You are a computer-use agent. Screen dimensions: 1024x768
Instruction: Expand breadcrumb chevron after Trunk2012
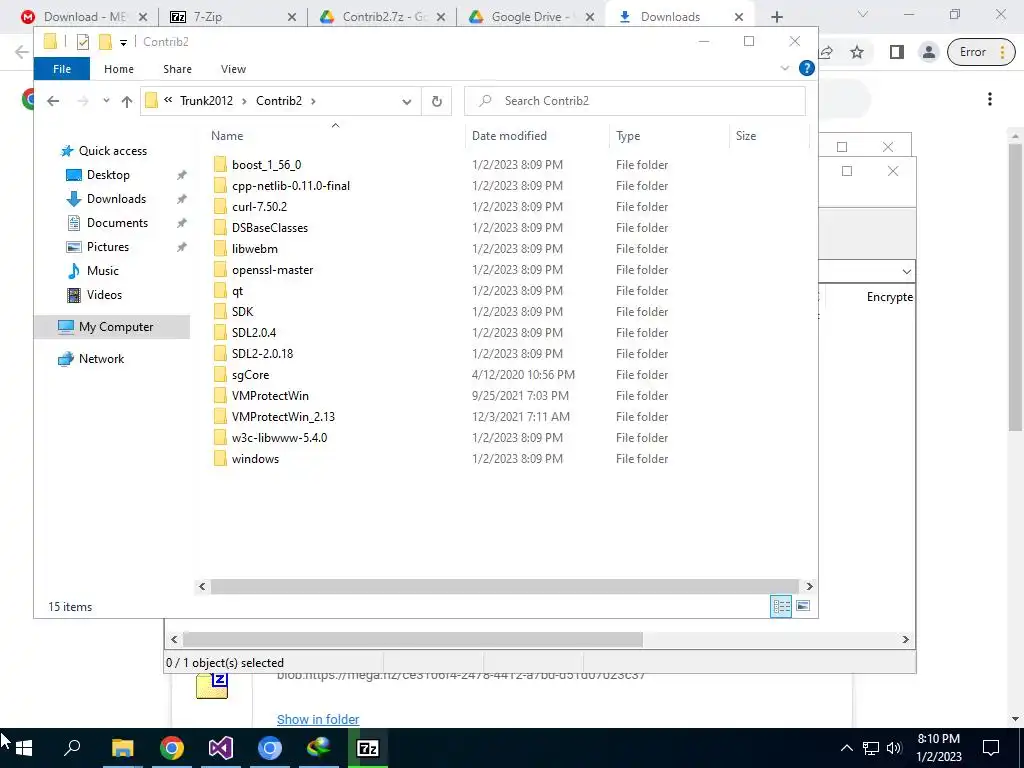tap(244, 101)
